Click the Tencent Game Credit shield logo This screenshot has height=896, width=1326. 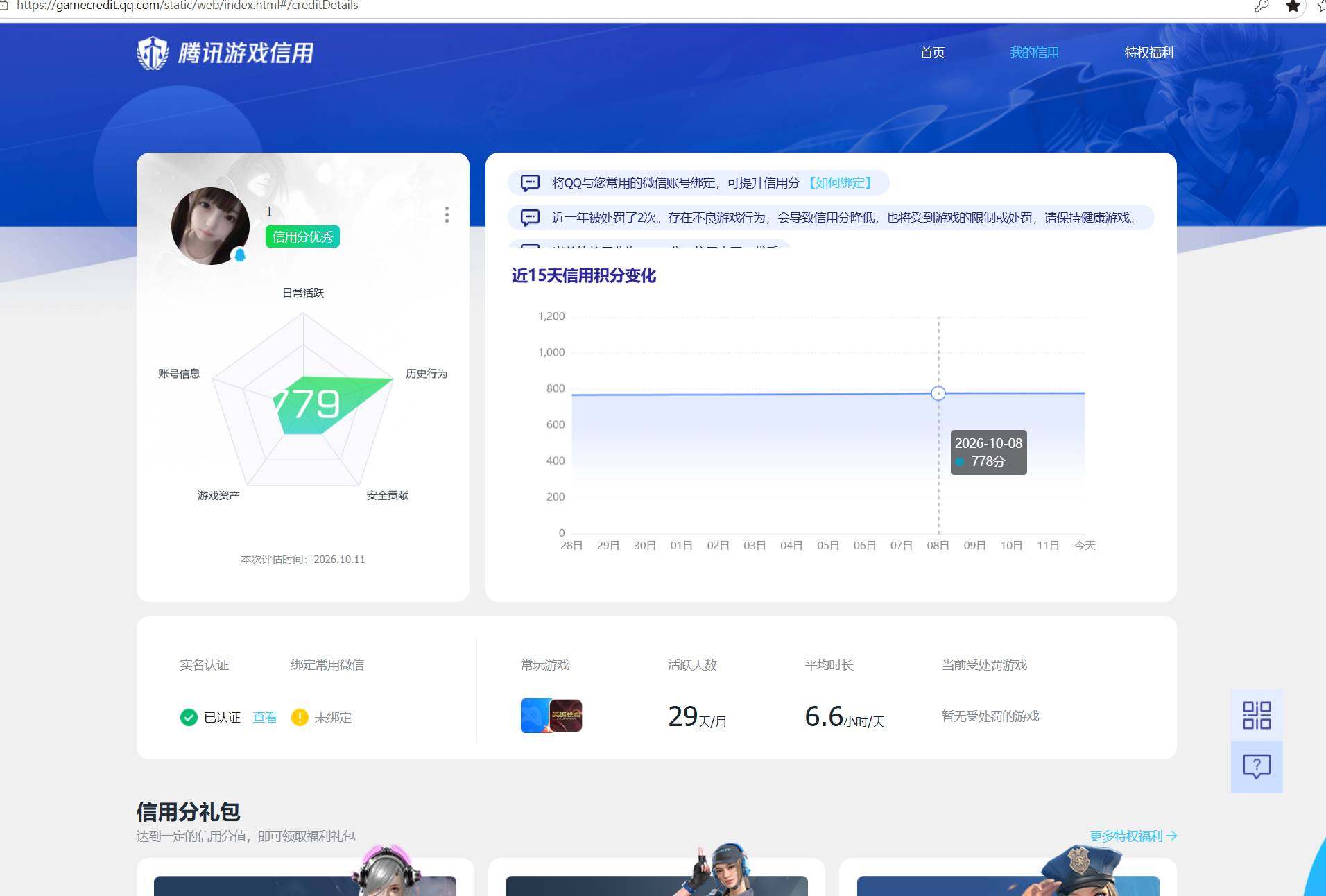pyautogui.click(x=153, y=53)
